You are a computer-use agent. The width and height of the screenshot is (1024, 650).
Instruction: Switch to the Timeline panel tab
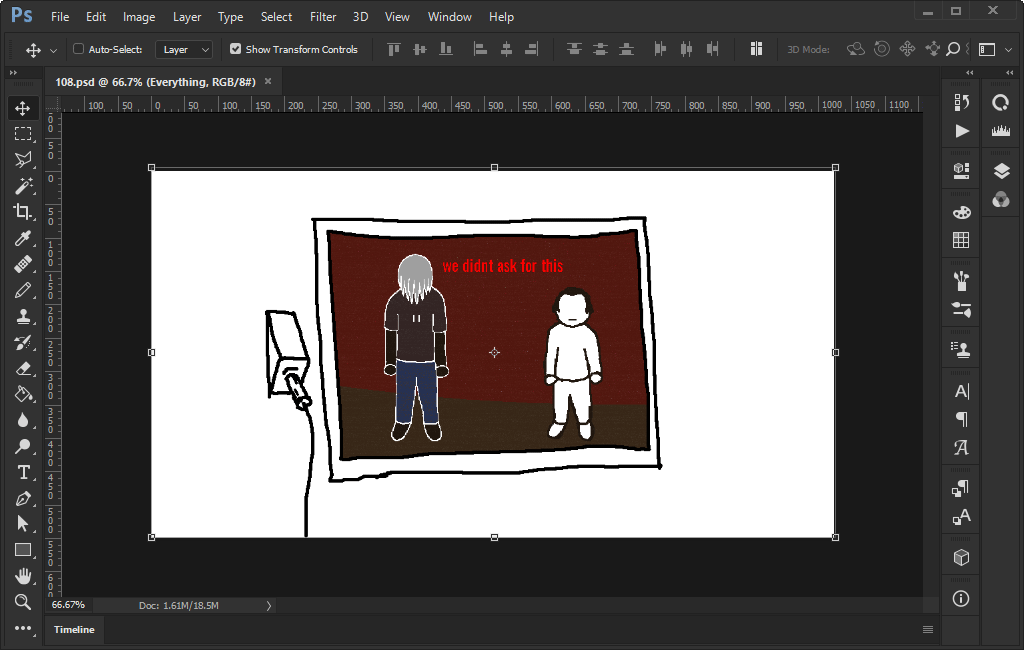click(x=74, y=630)
